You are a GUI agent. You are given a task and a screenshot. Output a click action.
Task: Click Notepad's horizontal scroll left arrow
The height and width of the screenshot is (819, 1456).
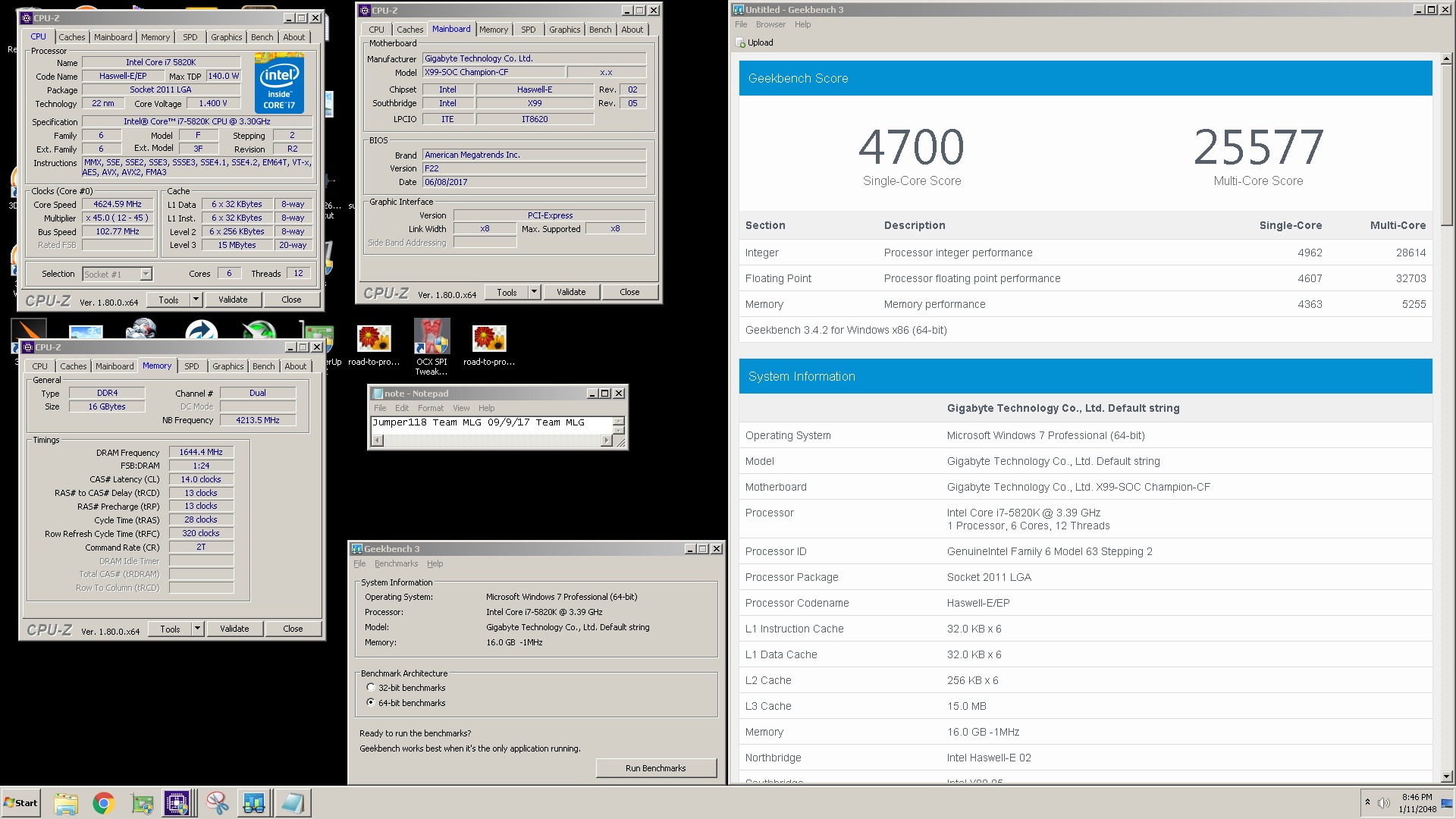(377, 441)
